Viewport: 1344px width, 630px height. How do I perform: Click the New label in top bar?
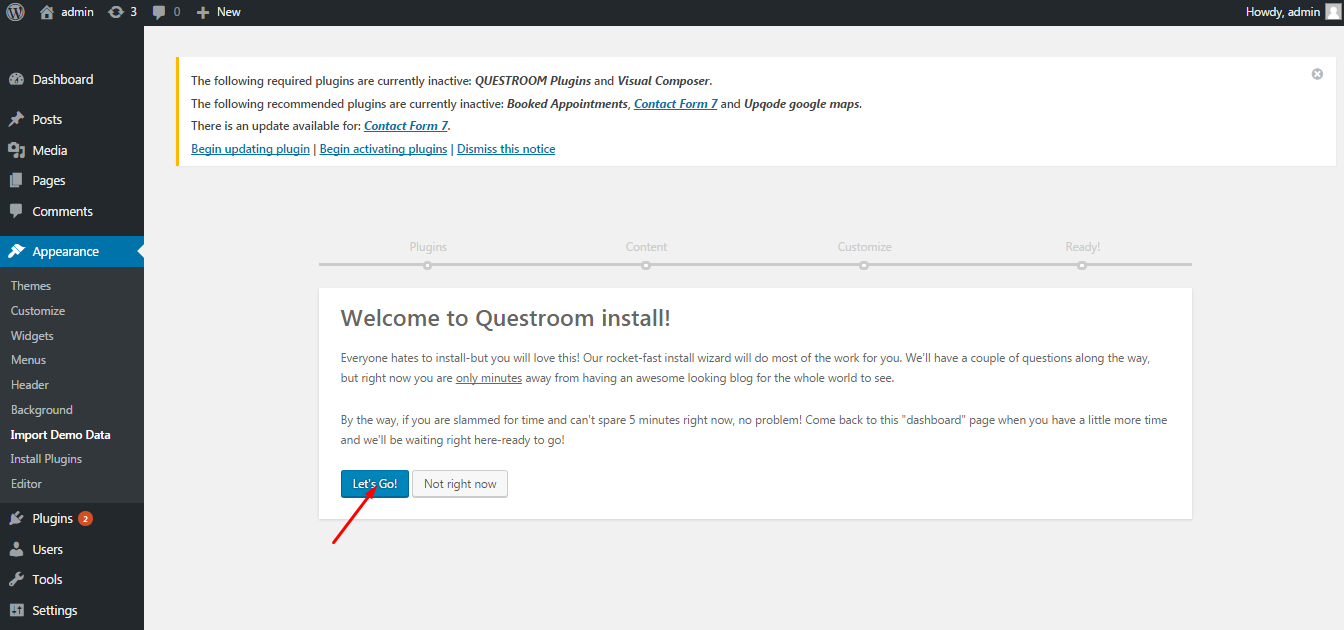tap(229, 12)
